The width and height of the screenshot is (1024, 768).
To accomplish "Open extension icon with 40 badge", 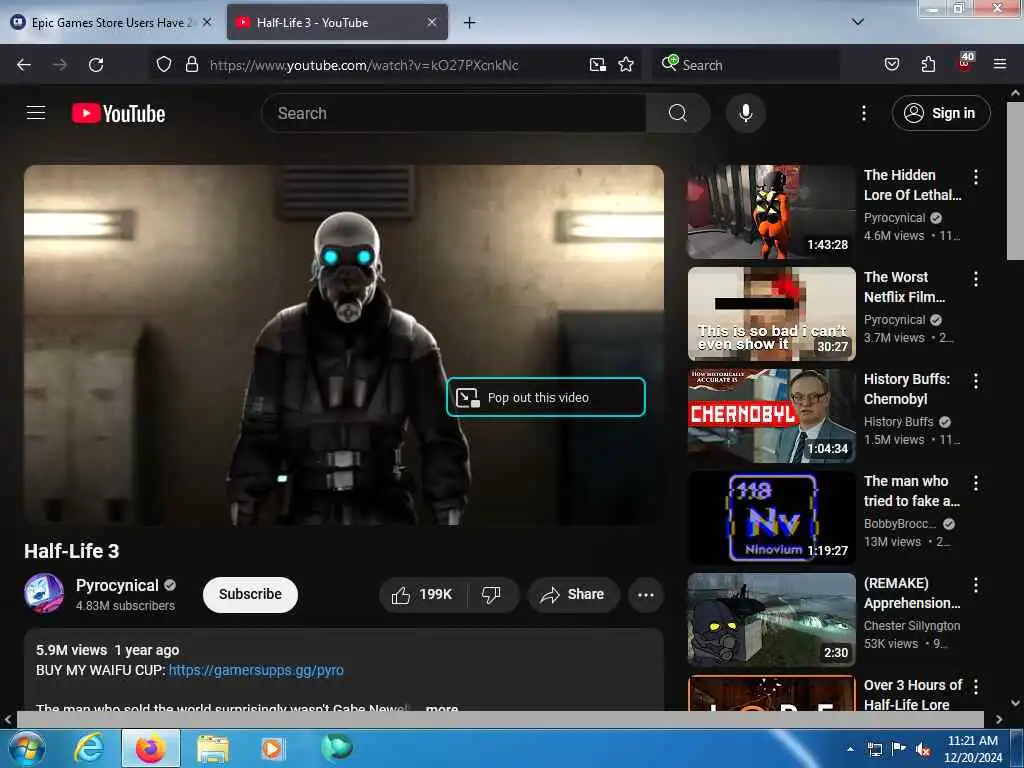I will pos(965,62).
